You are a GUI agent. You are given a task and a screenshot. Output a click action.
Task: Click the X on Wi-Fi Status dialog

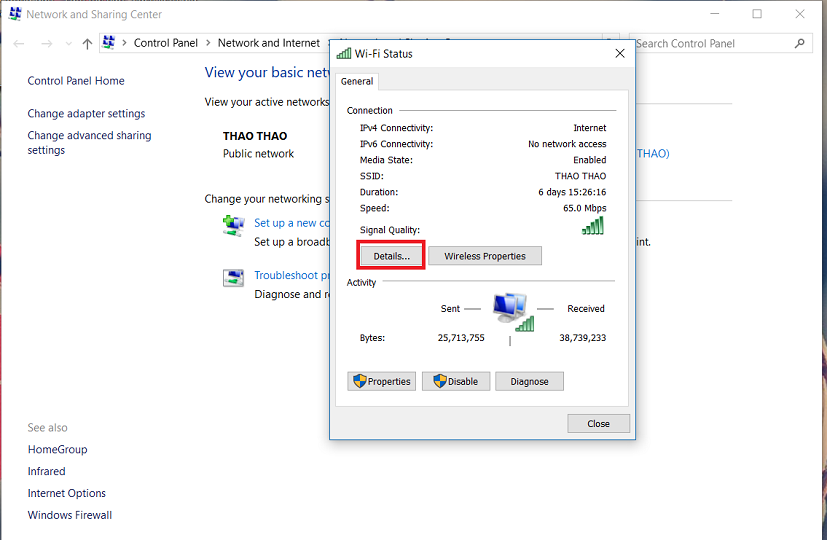coord(620,53)
